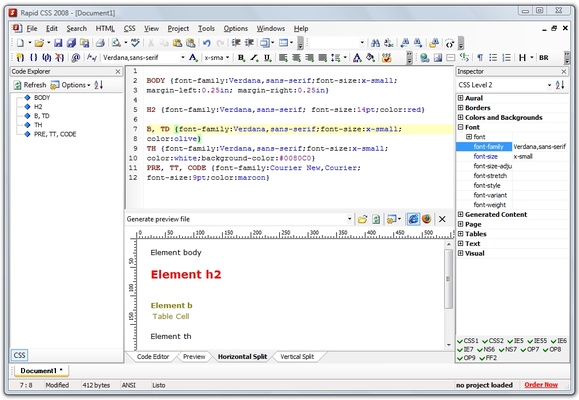The width and height of the screenshot is (579, 400).
Task: Preview in Firefox icon
Action: (426, 219)
